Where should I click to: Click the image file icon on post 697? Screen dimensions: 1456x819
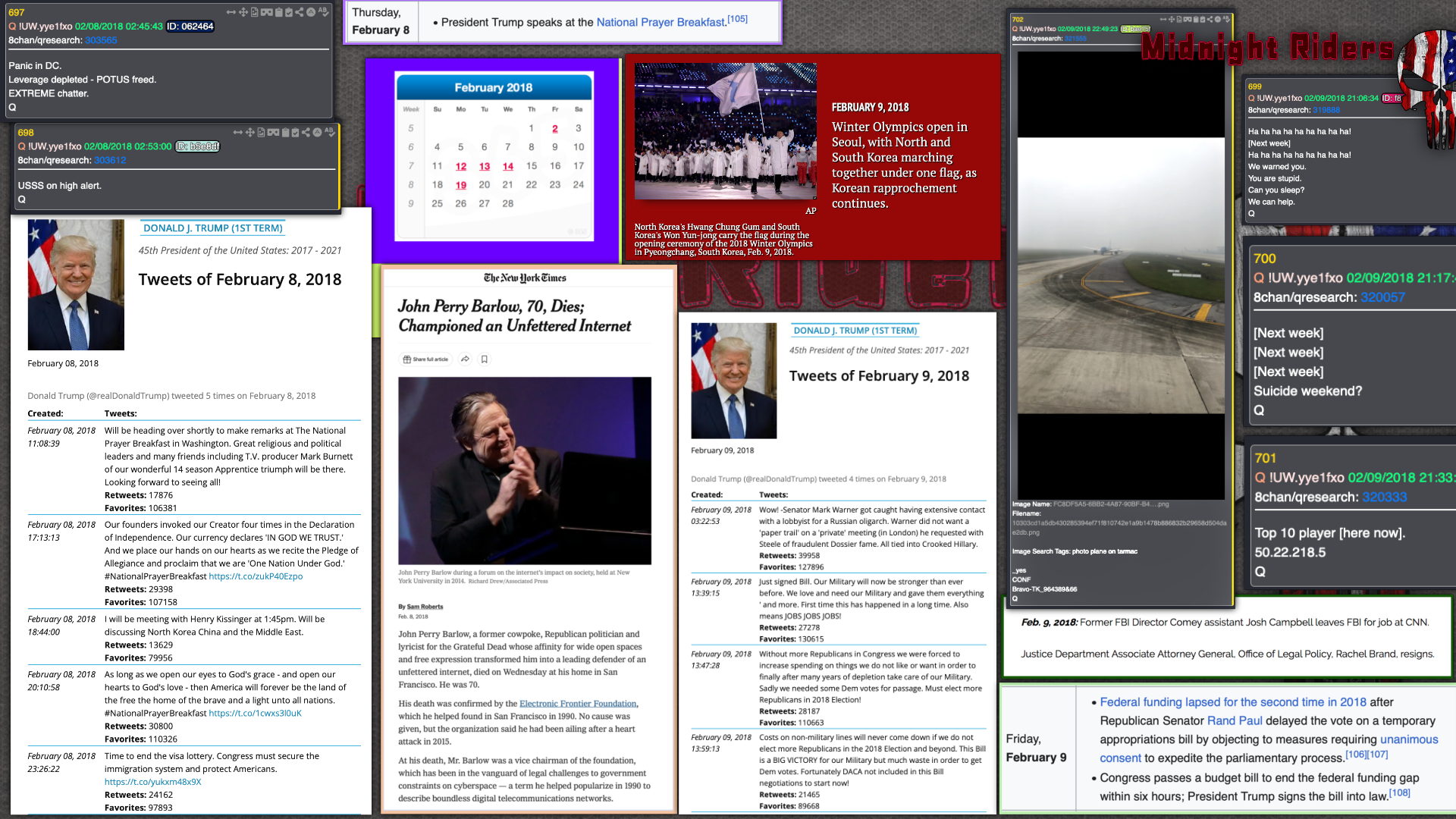(255, 12)
